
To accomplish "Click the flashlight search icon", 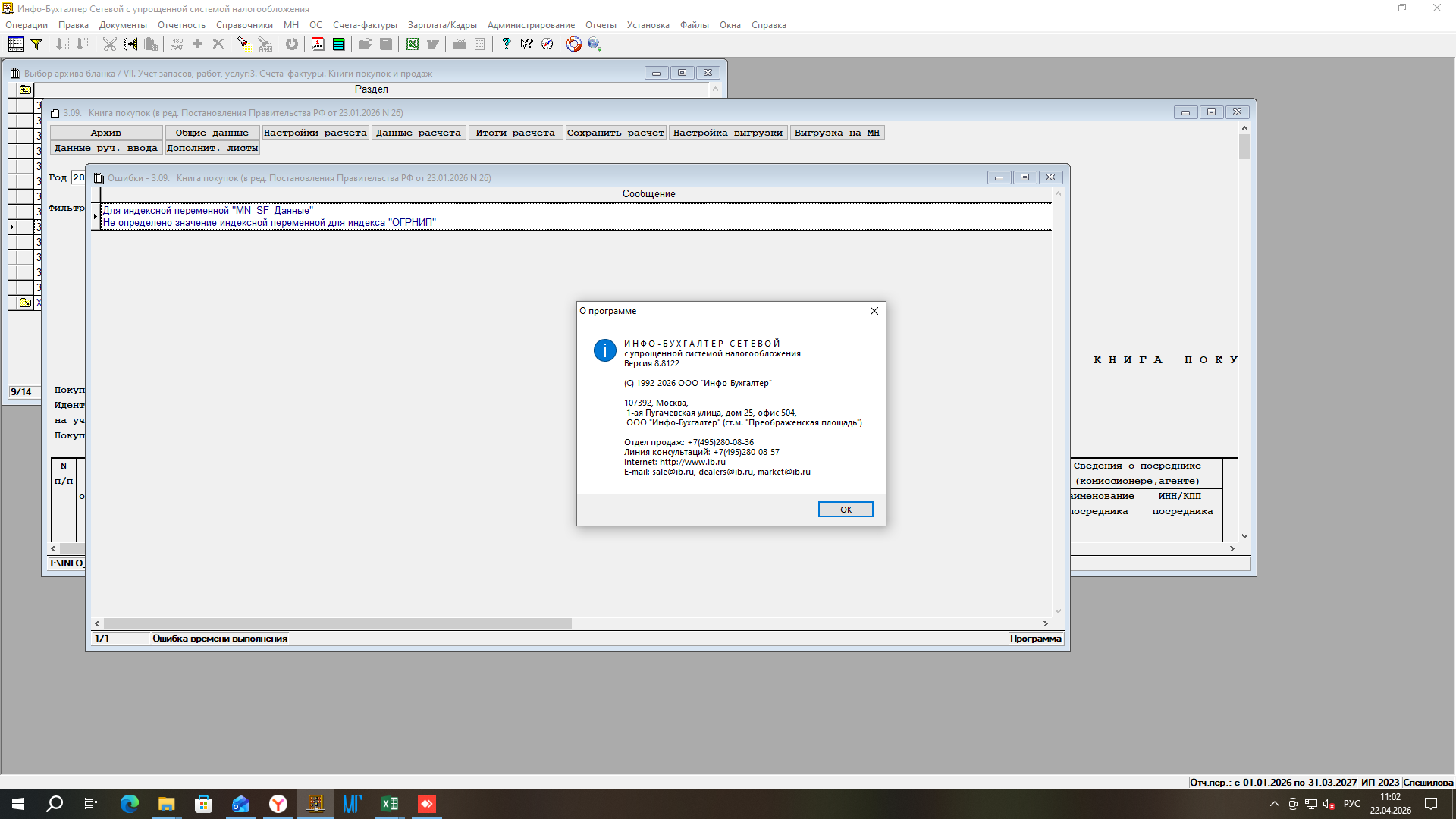I will click(x=243, y=44).
